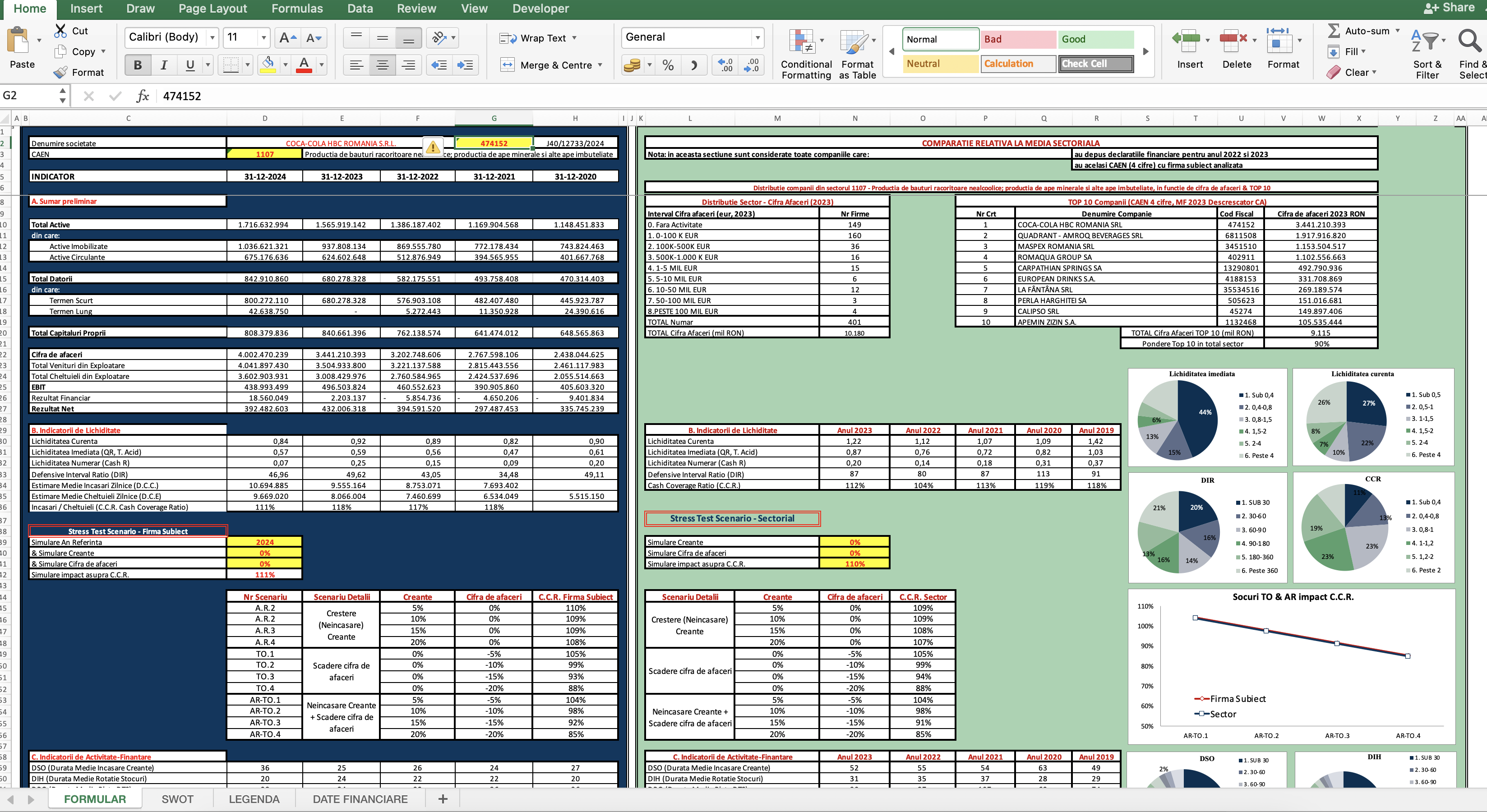Show next cell styles arrow

coord(1146,51)
